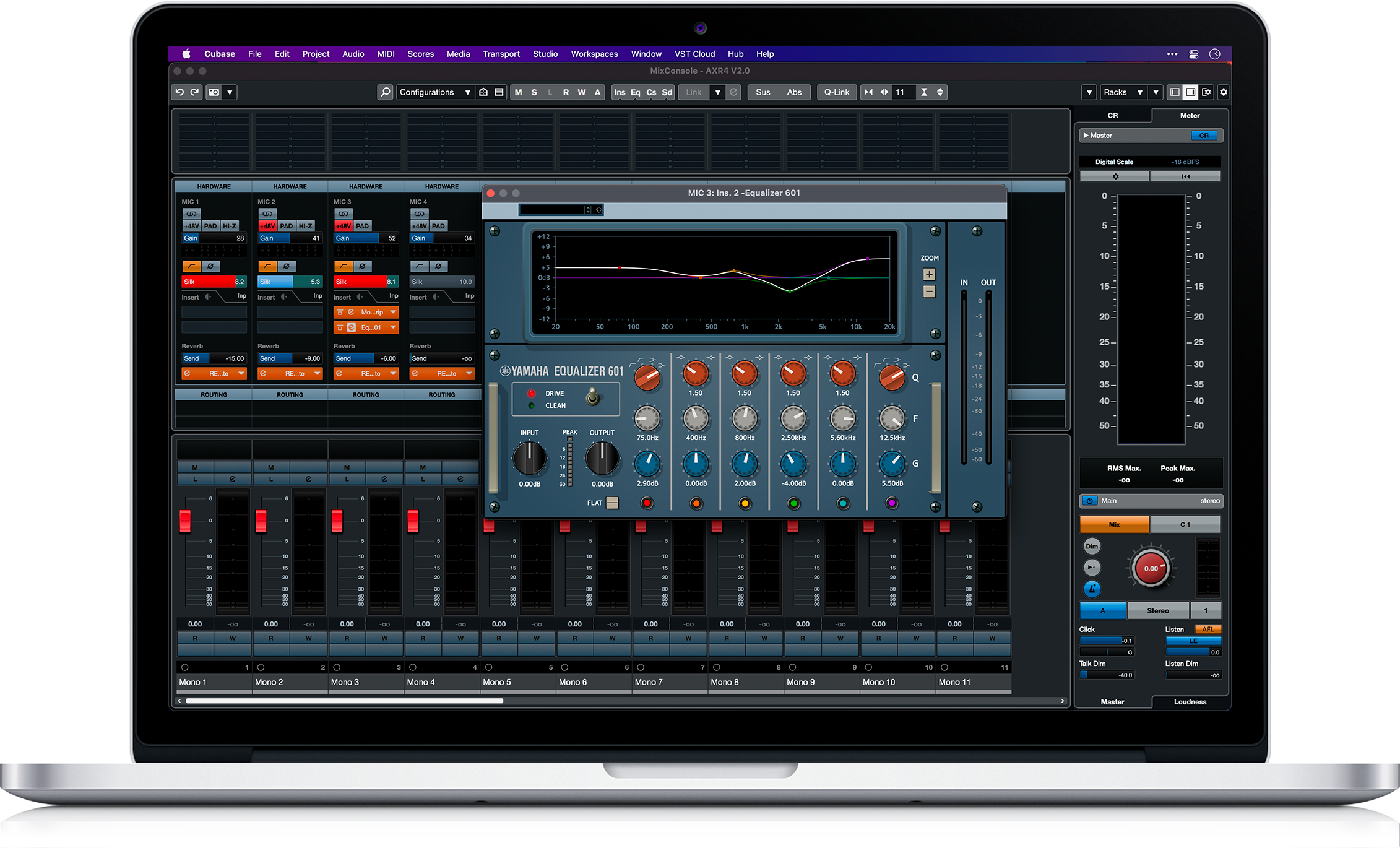Toggle the Main channel power button
This screenshot has width=1400, height=848.
pos(1090,501)
